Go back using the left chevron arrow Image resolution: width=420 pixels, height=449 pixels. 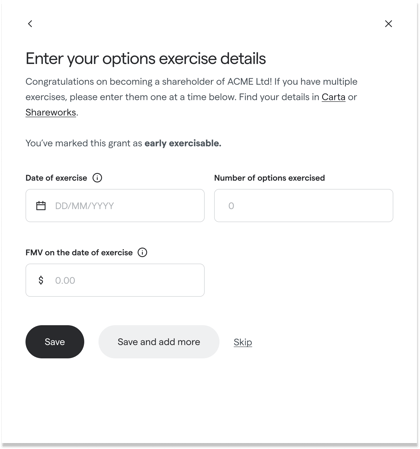click(30, 24)
